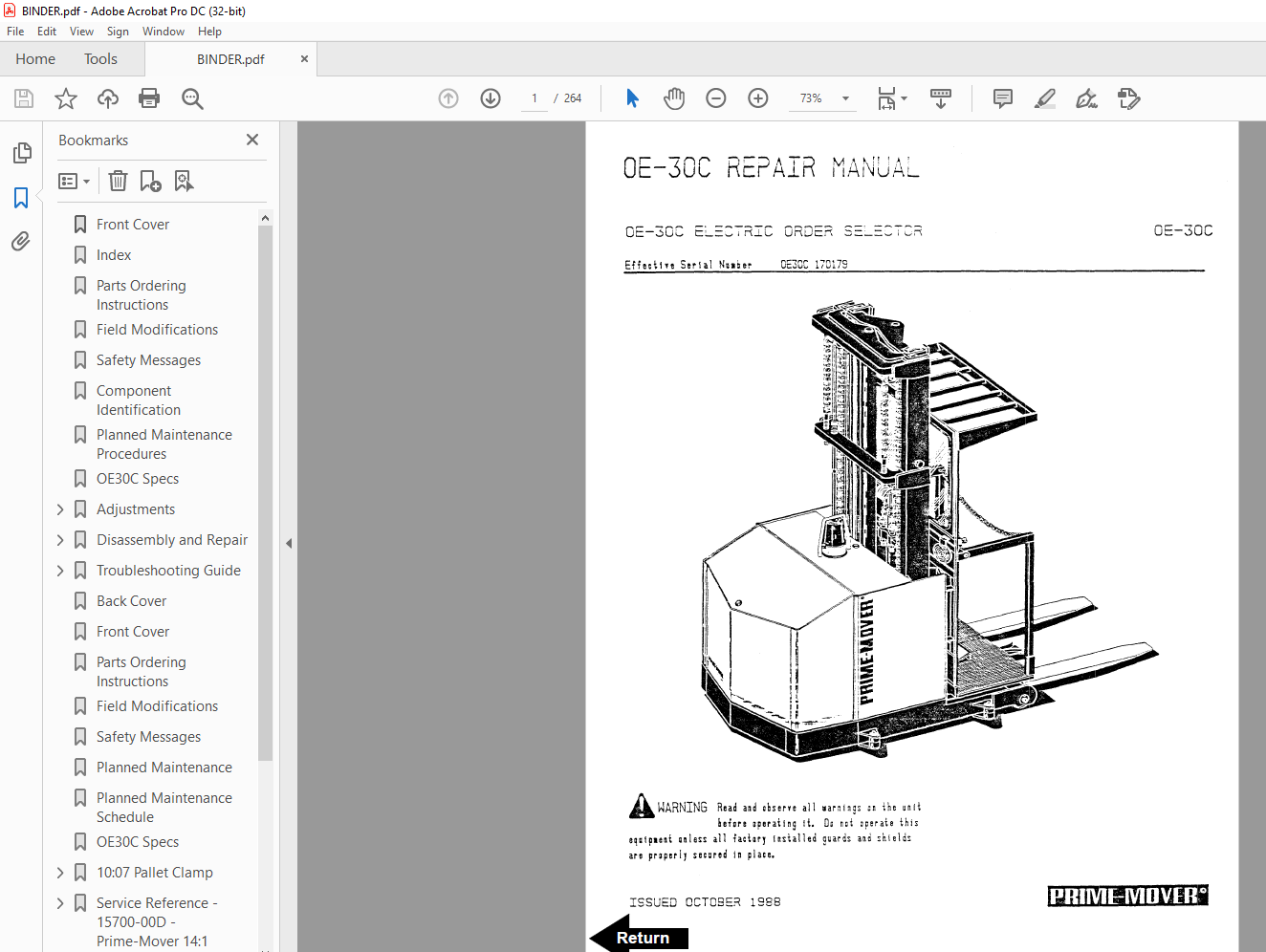Select the BINDER.pdf document tab
The image size is (1266, 952).
coord(230,59)
